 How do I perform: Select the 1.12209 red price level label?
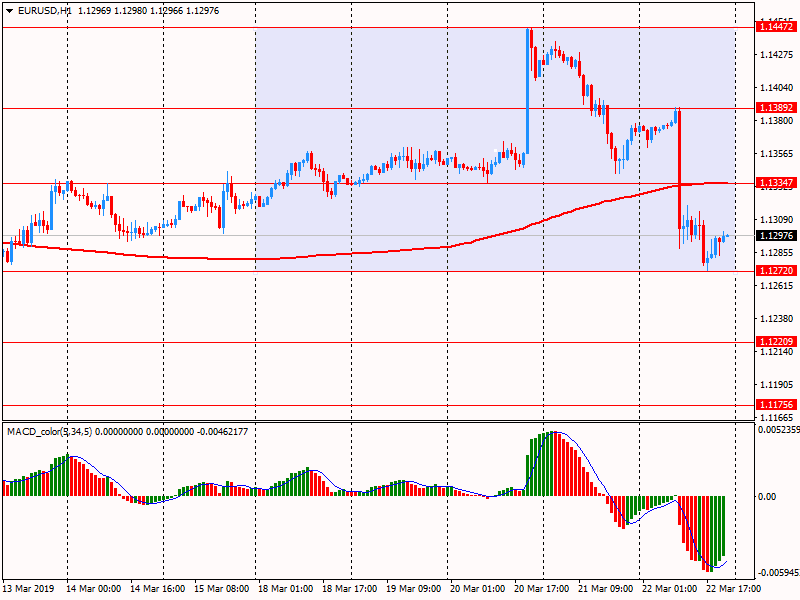tap(776, 342)
